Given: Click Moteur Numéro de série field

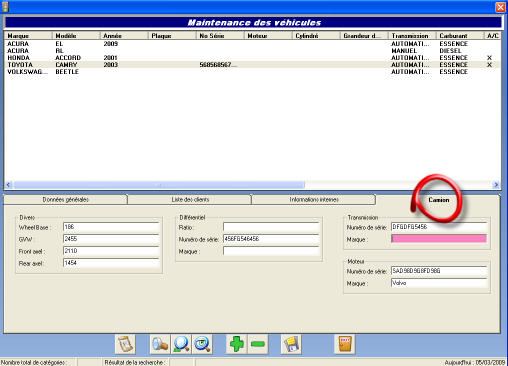Looking at the screenshot, I should pyautogui.click(x=439, y=271).
